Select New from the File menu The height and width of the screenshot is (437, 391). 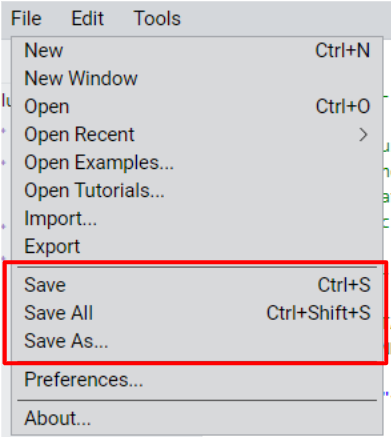tap(197, 51)
